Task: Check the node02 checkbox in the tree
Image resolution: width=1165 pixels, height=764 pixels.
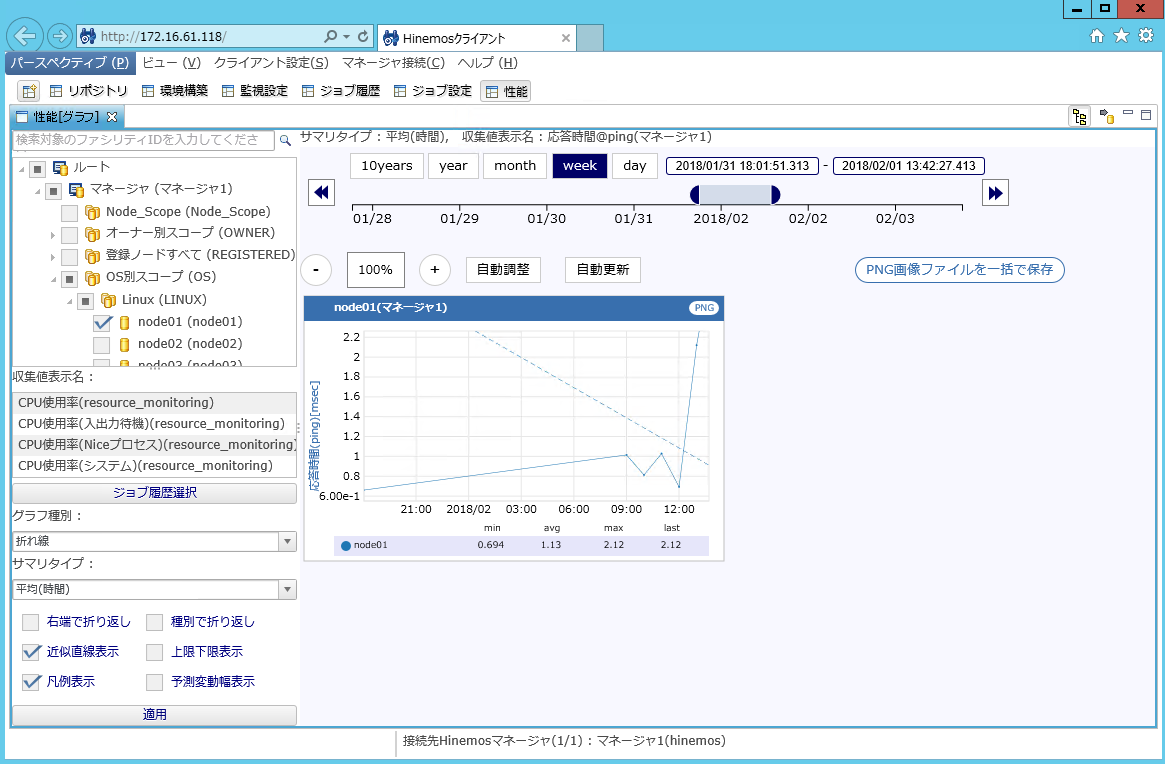Action: (103, 345)
